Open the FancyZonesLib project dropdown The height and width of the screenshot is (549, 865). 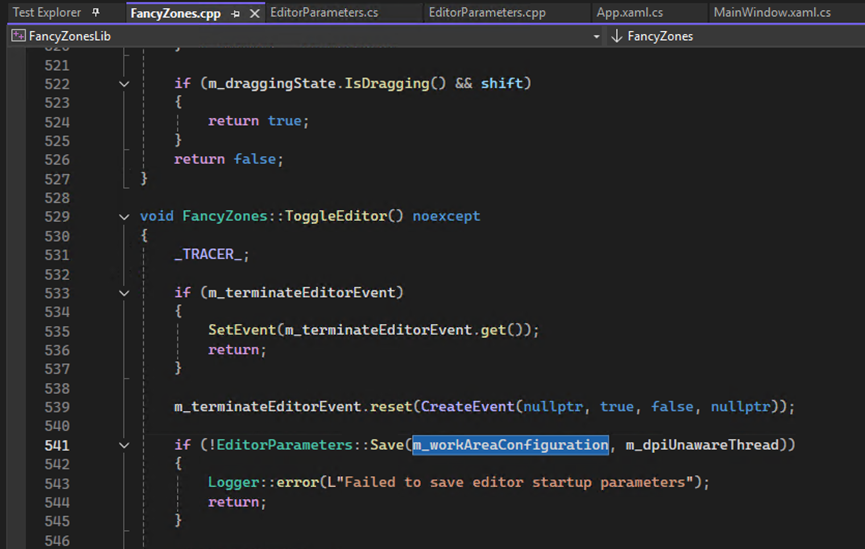click(x=597, y=36)
